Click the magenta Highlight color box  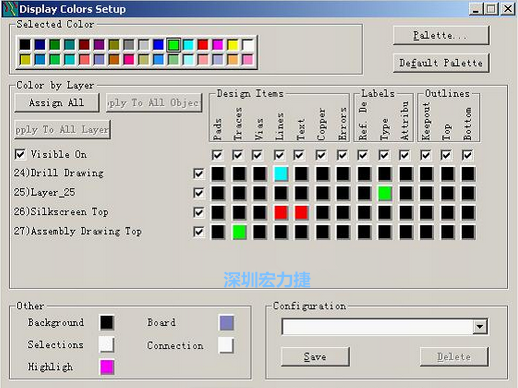107,367
